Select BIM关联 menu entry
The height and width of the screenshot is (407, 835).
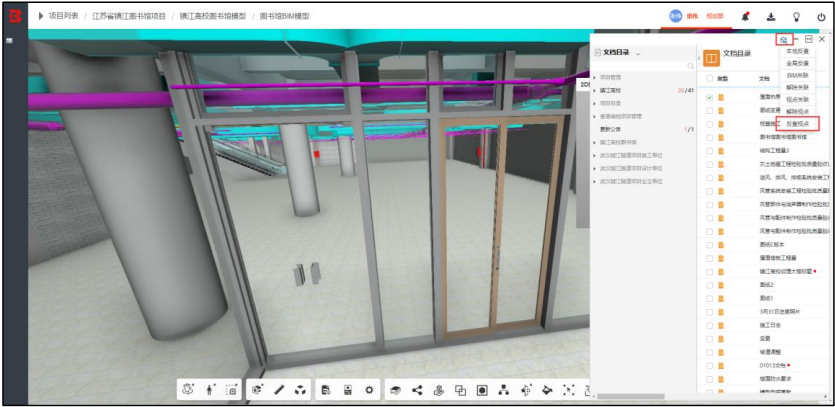point(797,76)
